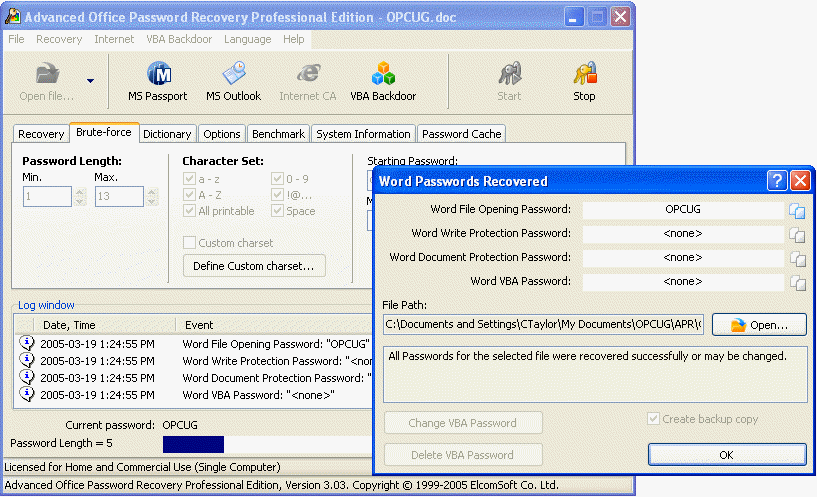
Task: Copy the Word VBA Password value
Action: pos(797,282)
